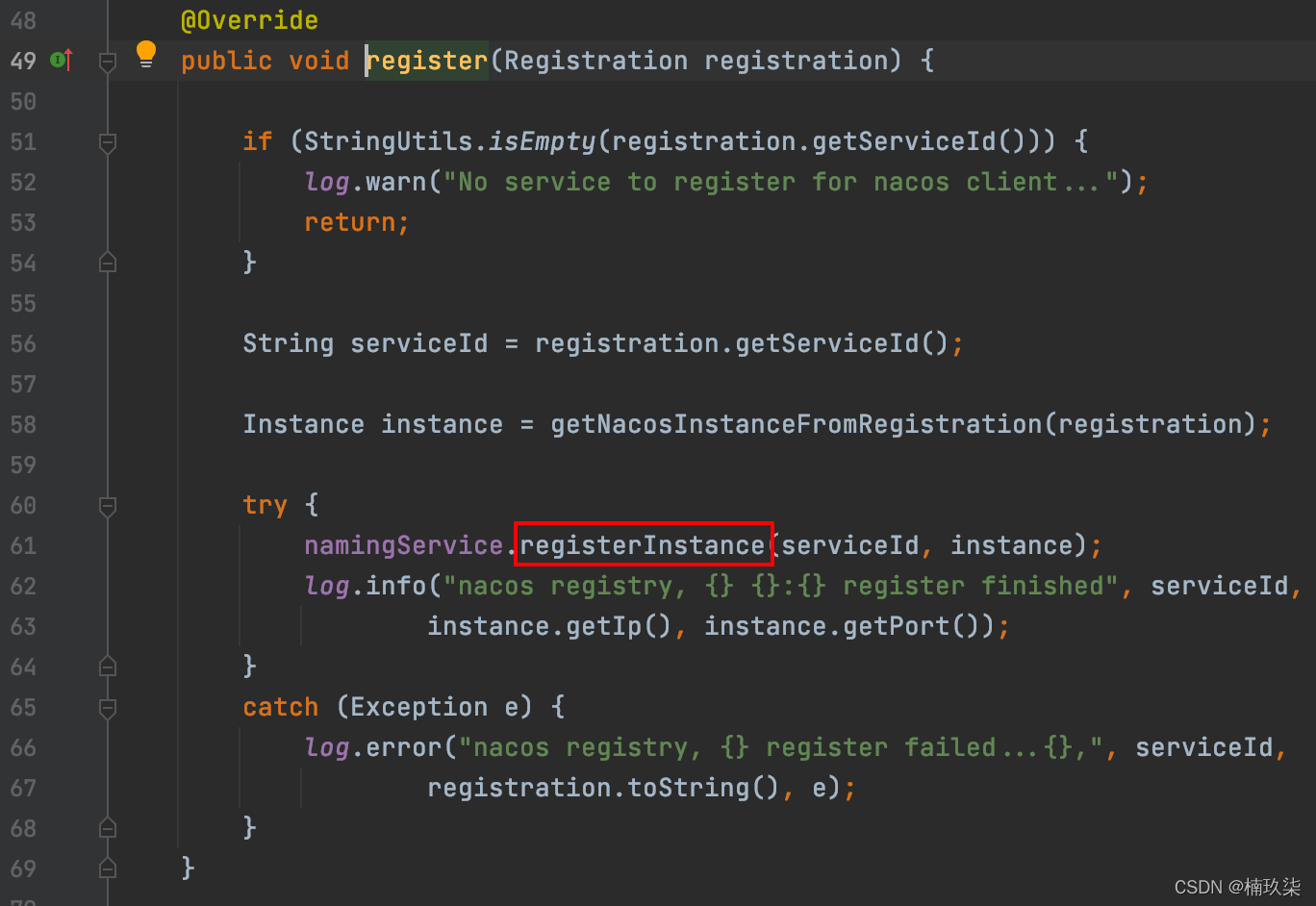Click the implements-method gutter icon on line 49
Viewport: 1316px width, 906px height.
[62, 61]
